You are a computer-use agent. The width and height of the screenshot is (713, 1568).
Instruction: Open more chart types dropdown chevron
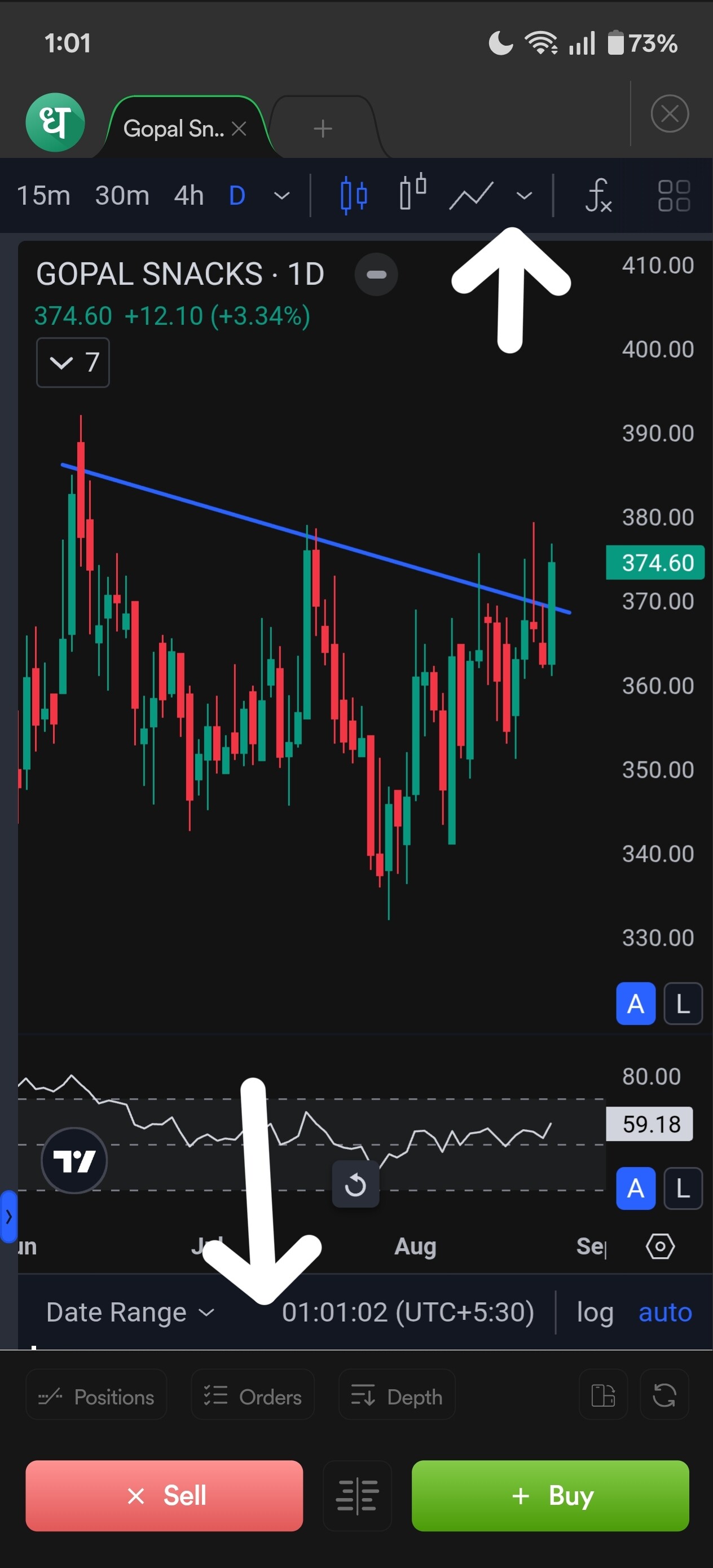523,195
